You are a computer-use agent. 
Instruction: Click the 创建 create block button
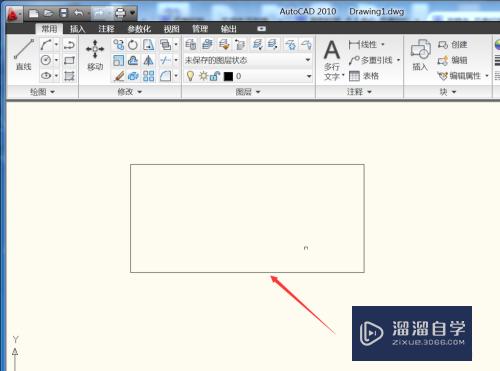452,44
